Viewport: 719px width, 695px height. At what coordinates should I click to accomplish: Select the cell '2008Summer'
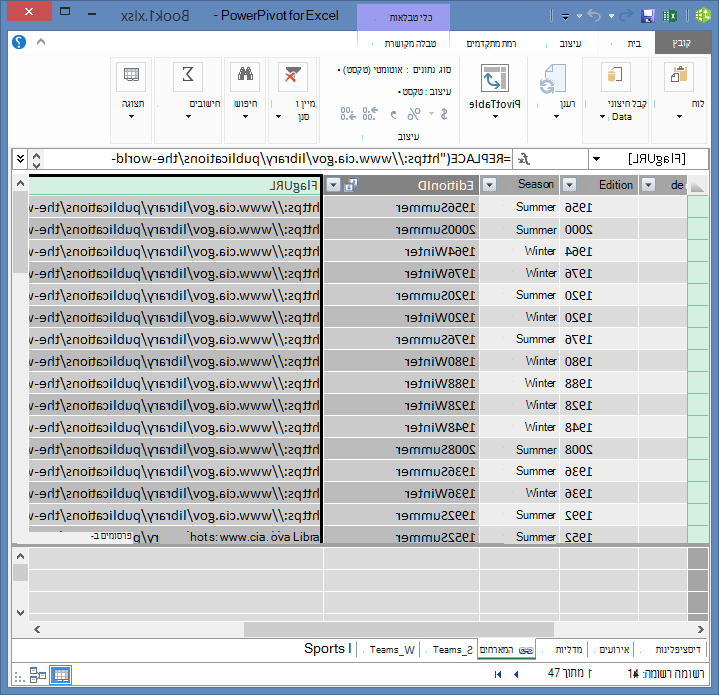point(402,450)
